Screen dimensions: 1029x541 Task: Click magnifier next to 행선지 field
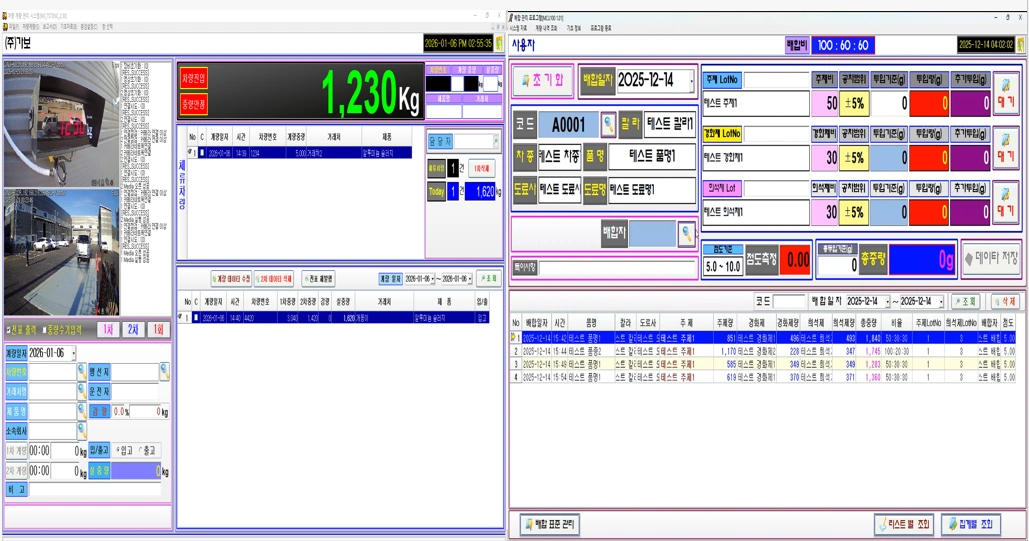tap(164, 372)
